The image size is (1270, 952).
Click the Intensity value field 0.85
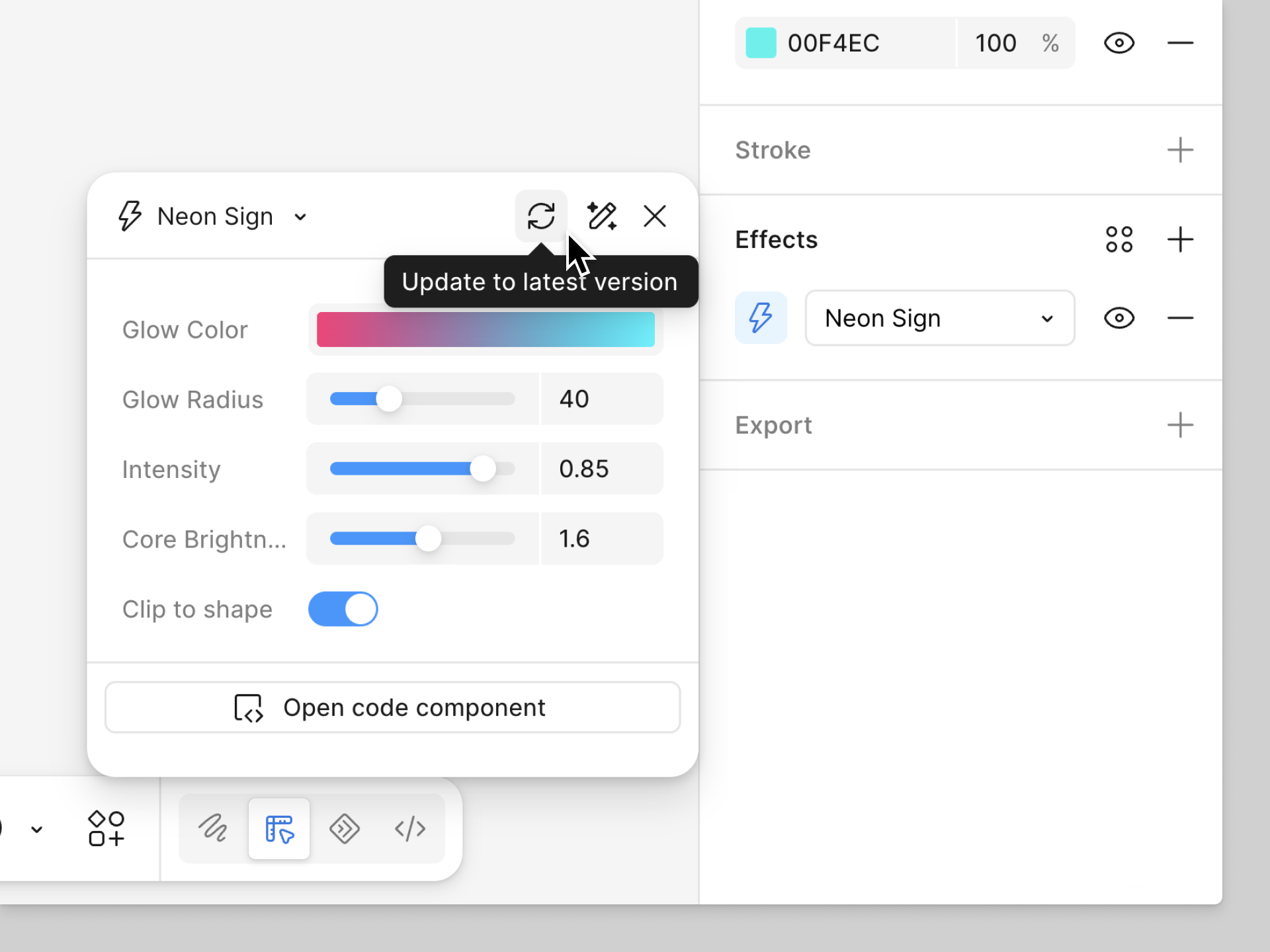point(602,469)
